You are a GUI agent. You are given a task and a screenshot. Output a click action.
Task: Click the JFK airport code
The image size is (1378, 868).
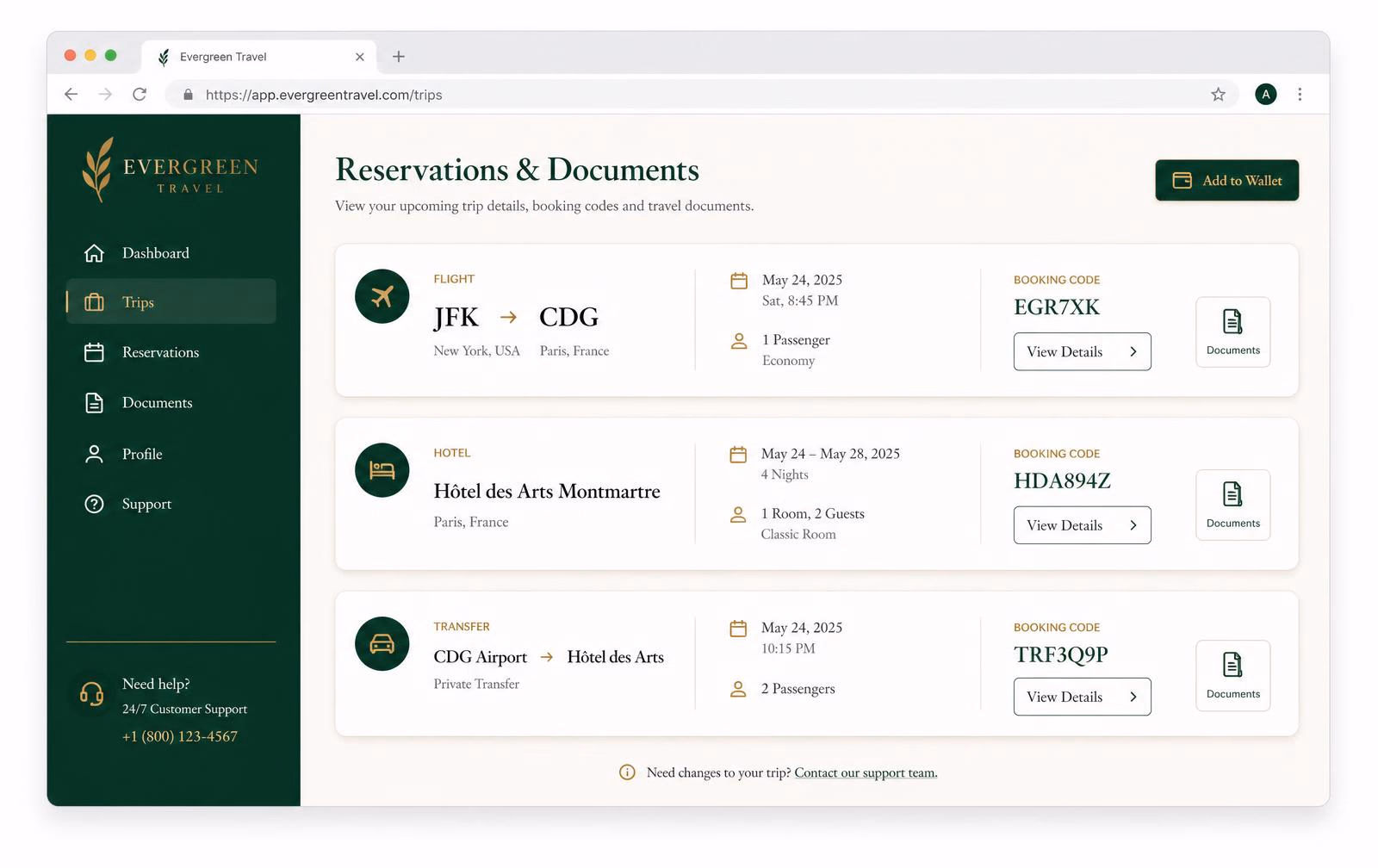tap(456, 317)
